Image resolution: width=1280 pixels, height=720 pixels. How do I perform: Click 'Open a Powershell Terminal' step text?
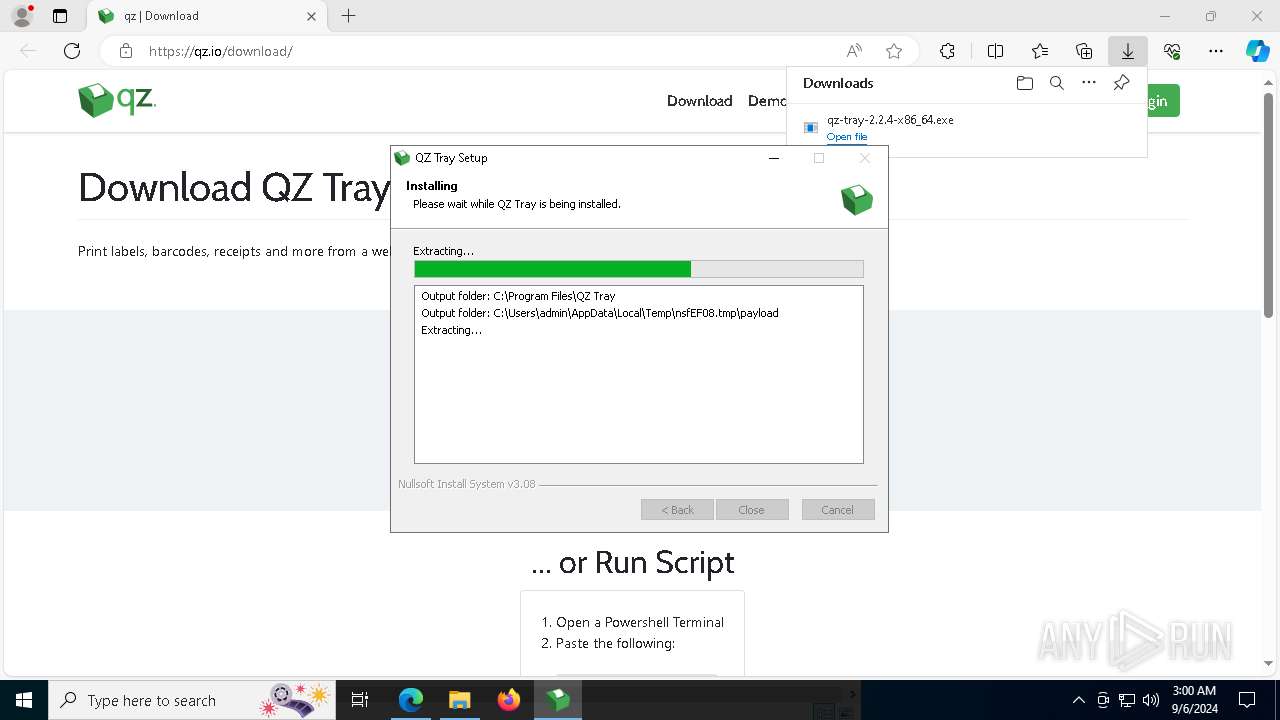[640, 622]
